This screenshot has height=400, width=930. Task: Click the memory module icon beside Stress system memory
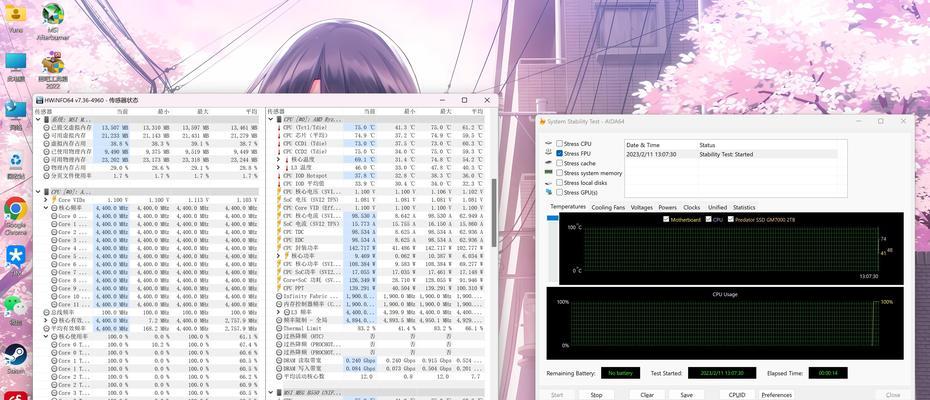[x=549, y=173]
